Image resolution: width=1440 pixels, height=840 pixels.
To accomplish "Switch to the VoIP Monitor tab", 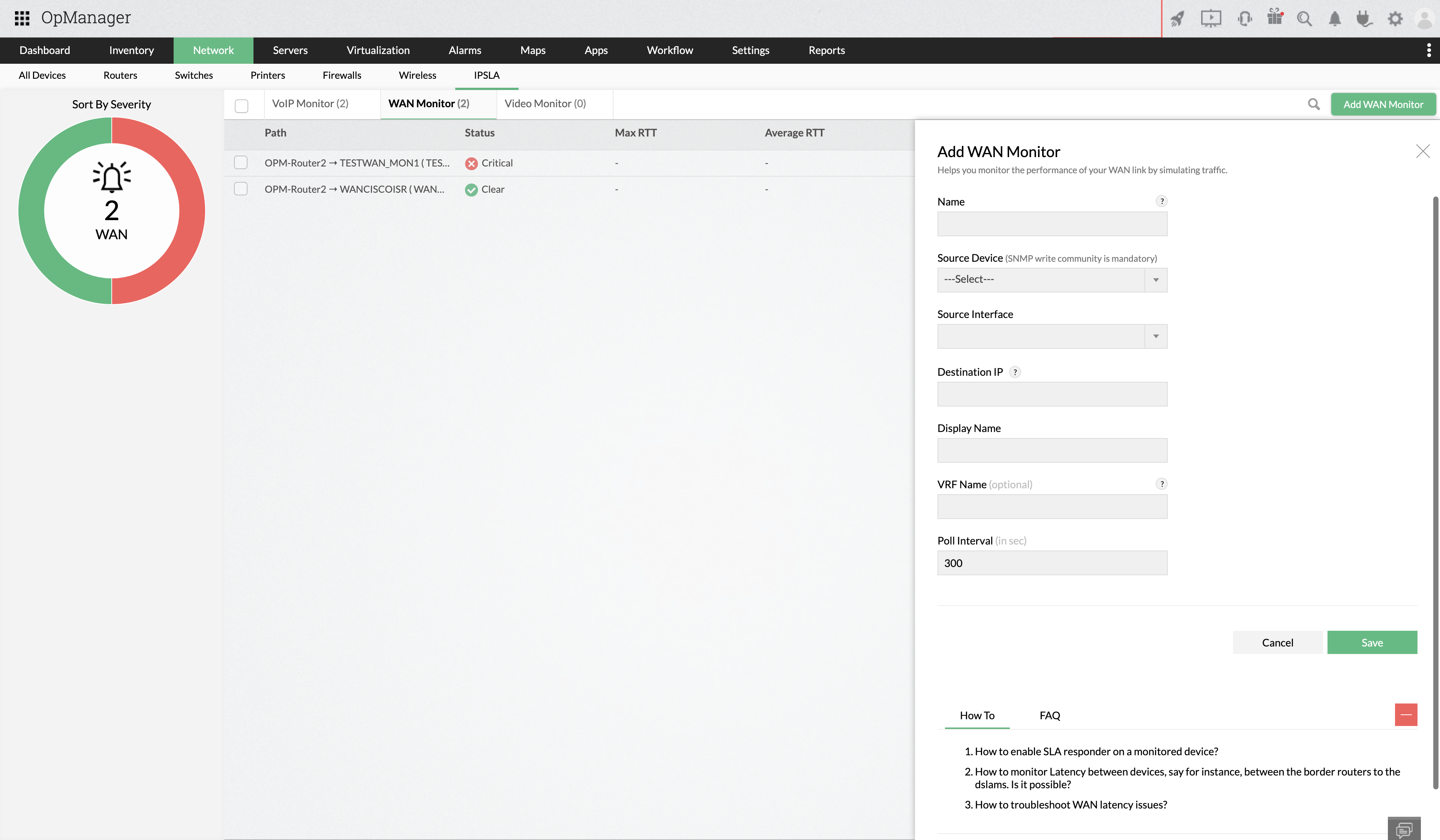I will pos(310,103).
